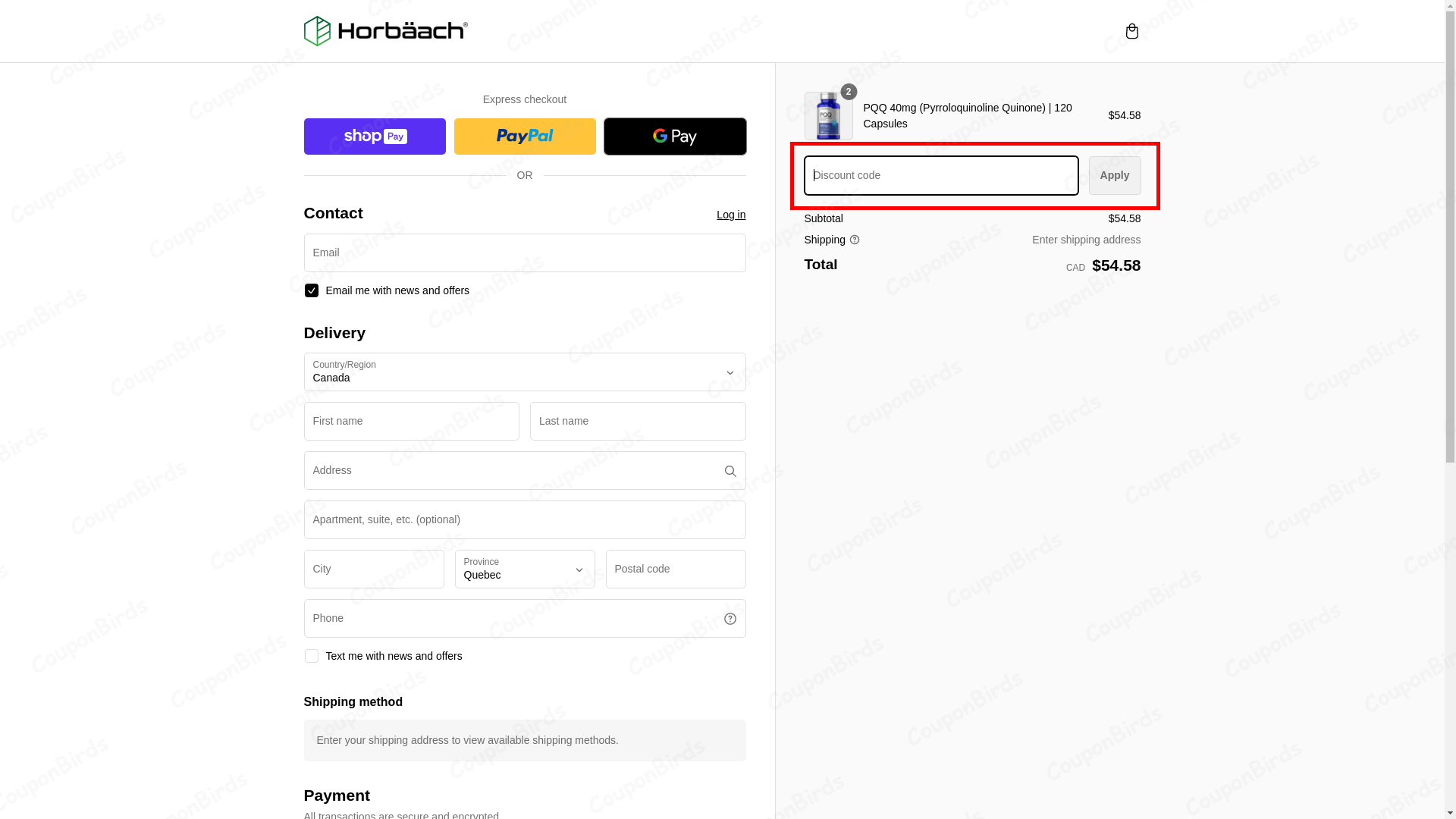The width and height of the screenshot is (1456, 819).
Task: Pay with Shop Pay
Action: coord(375,136)
